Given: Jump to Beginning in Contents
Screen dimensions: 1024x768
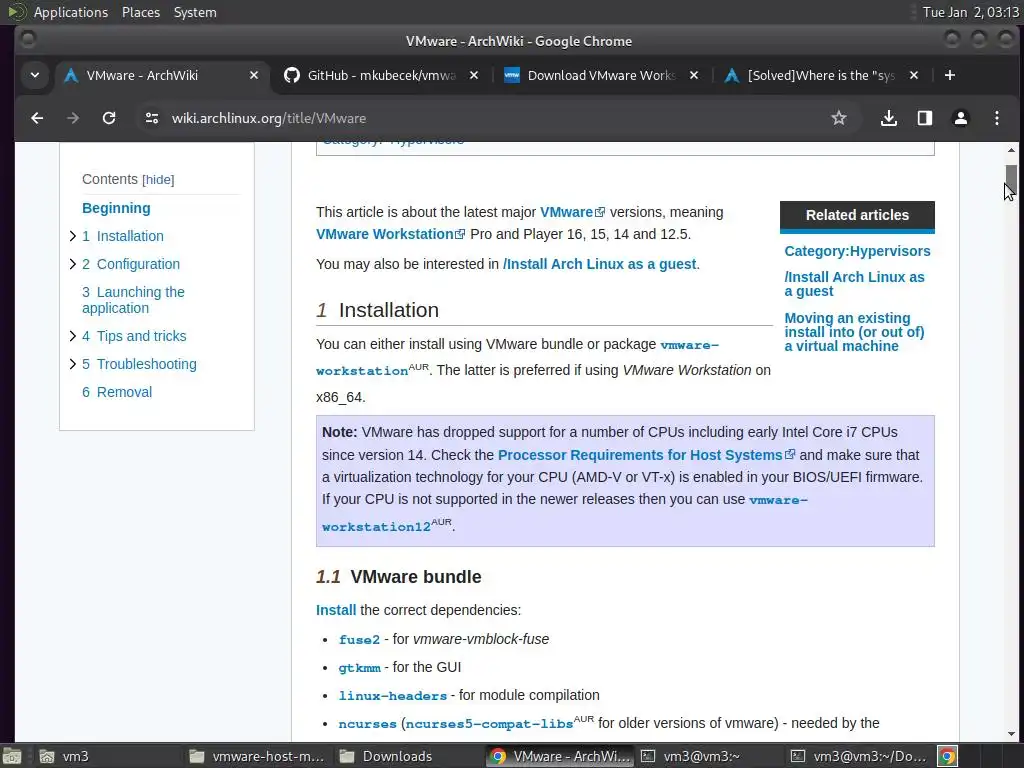Looking at the screenshot, I should (x=116, y=208).
